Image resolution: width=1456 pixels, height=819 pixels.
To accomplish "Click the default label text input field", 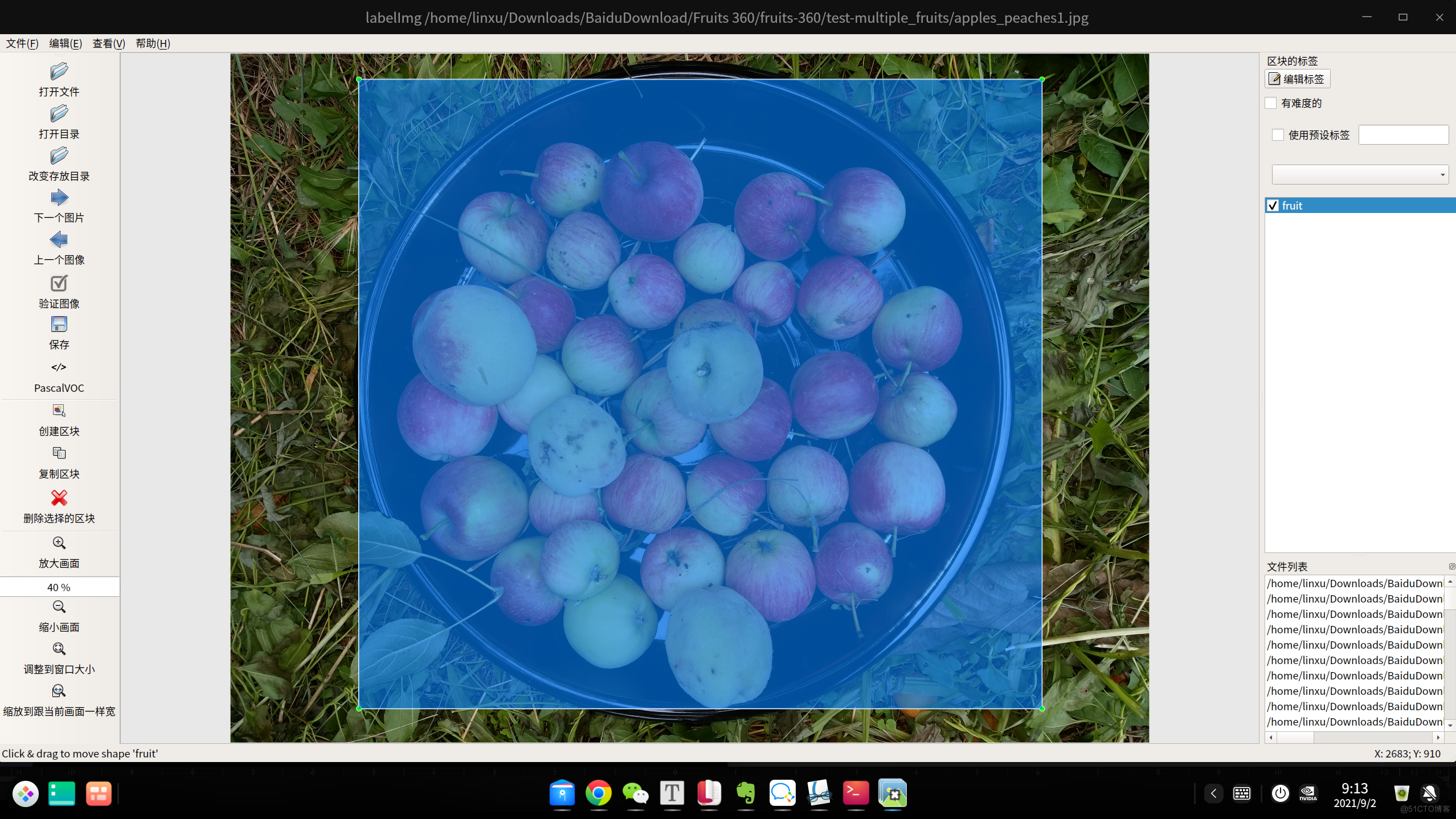I will pyautogui.click(x=1403, y=135).
